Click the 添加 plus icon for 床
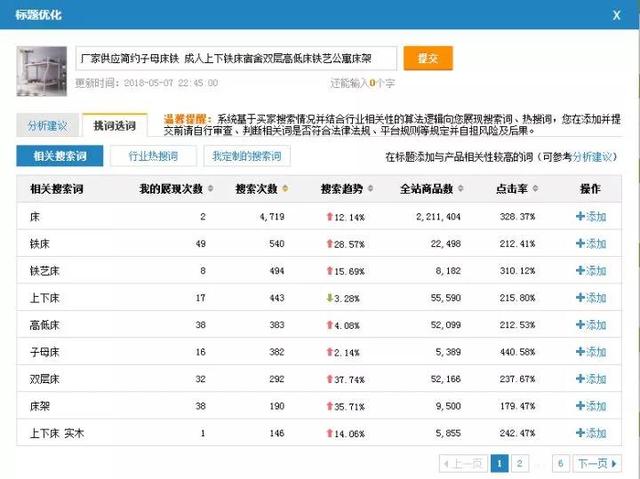640x479 pixels. (x=580, y=217)
